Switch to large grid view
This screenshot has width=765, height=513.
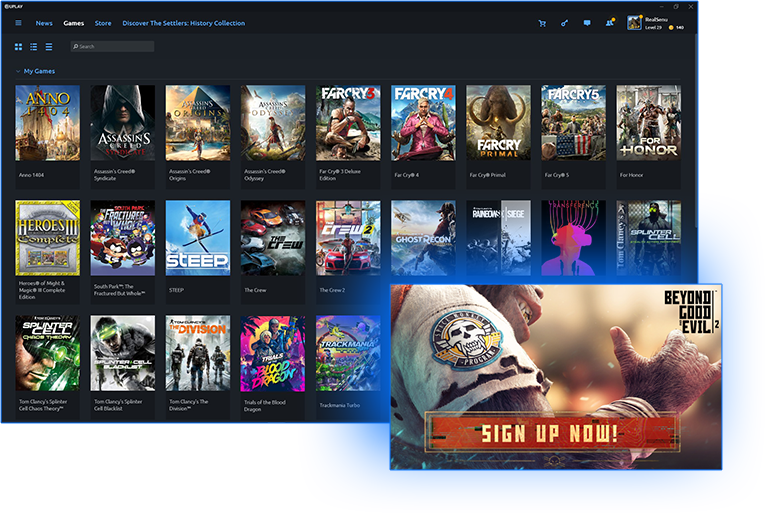(x=18, y=47)
